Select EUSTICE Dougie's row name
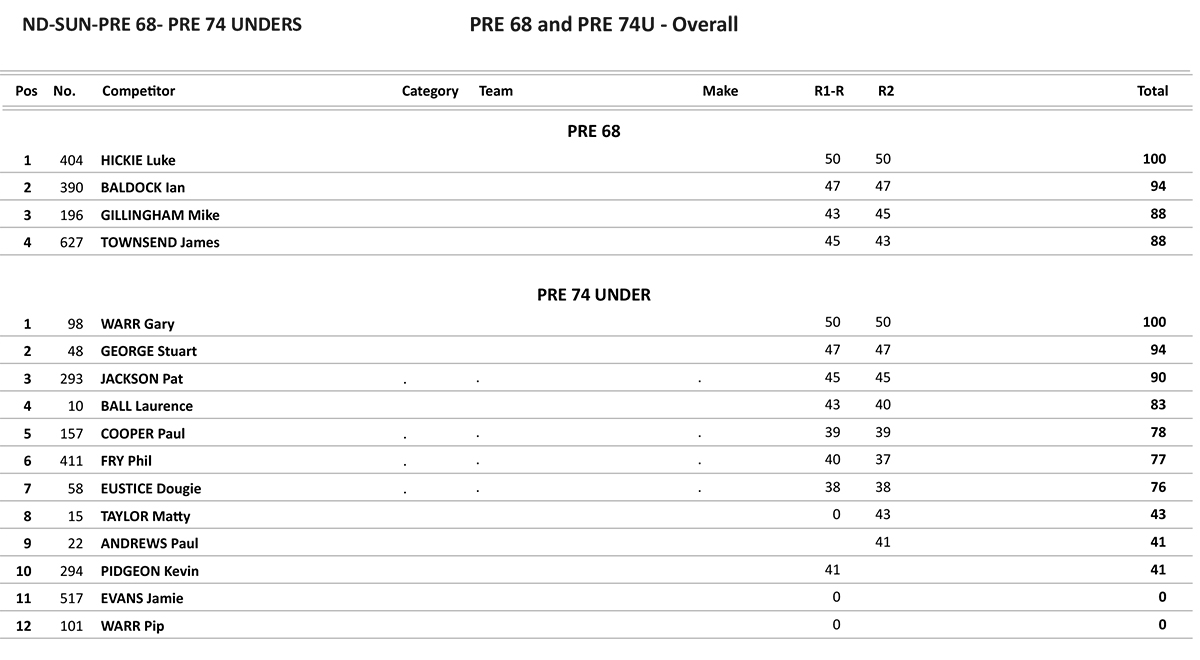Screen dimensions: 1200x660 [x=151, y=489]
